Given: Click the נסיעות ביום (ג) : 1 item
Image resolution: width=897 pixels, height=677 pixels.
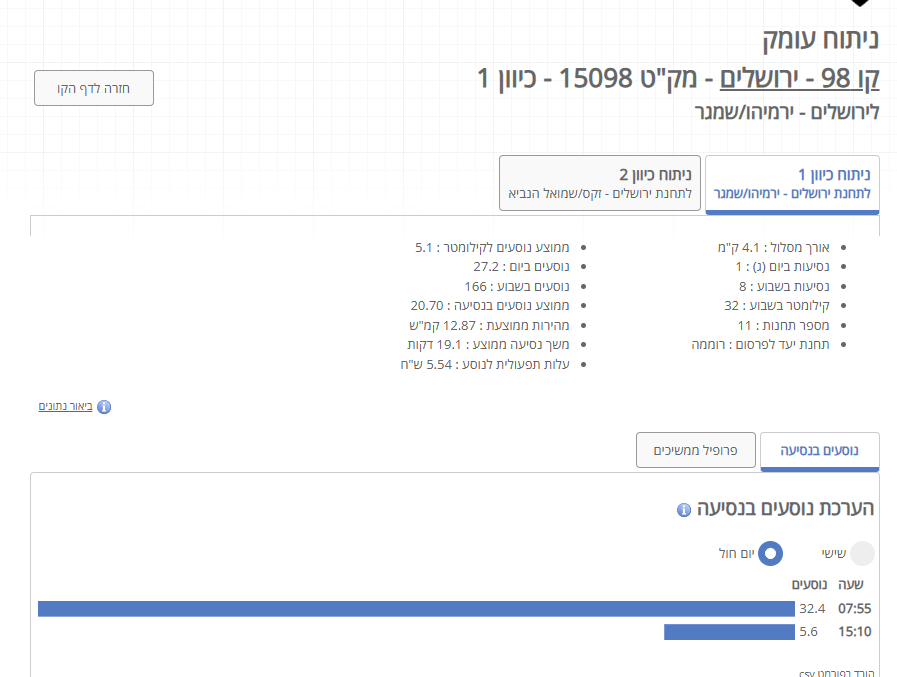Looking at the screenshot, I should 782,267.
